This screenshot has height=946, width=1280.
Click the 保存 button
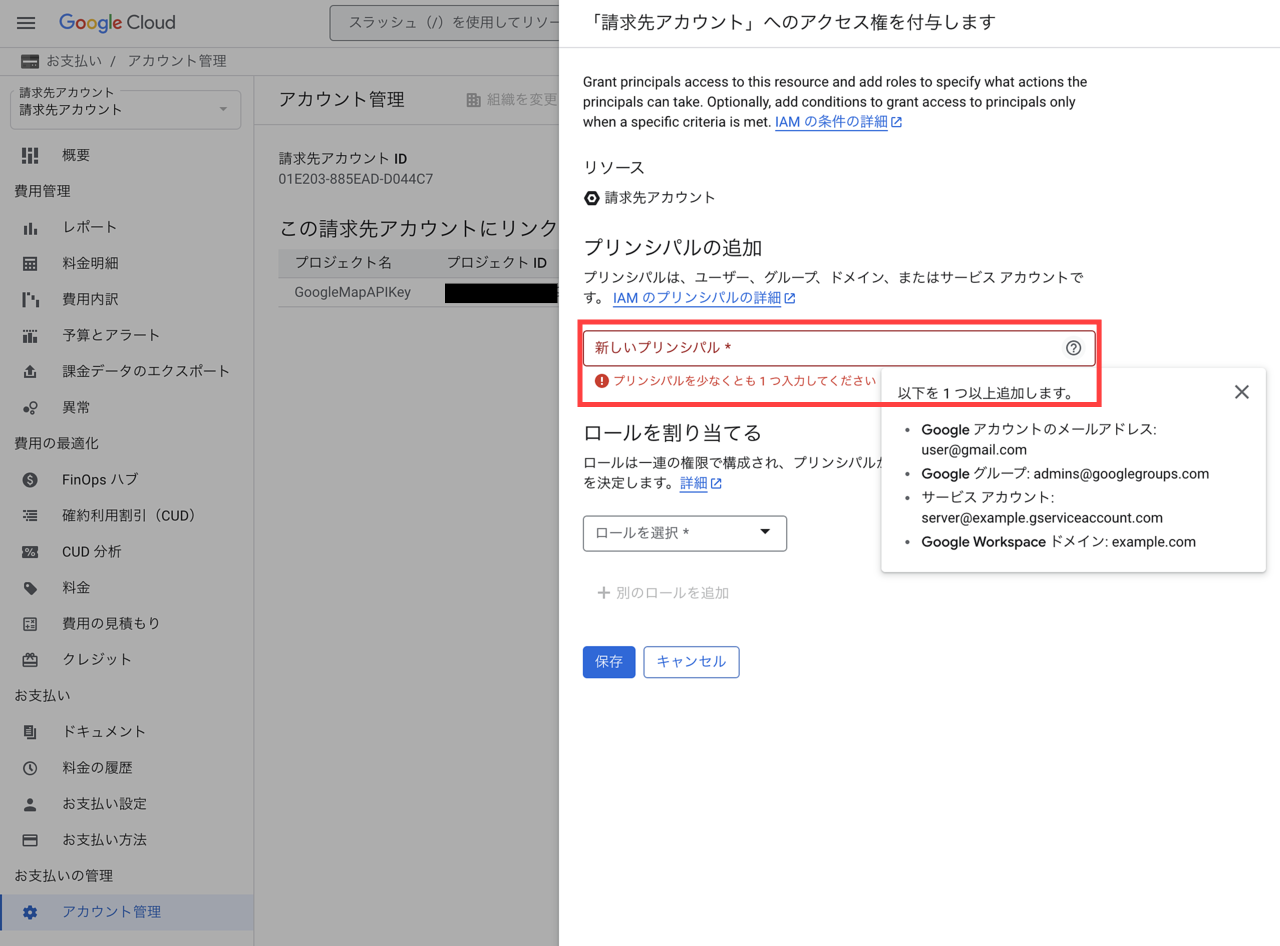click(x=609, y=662)
